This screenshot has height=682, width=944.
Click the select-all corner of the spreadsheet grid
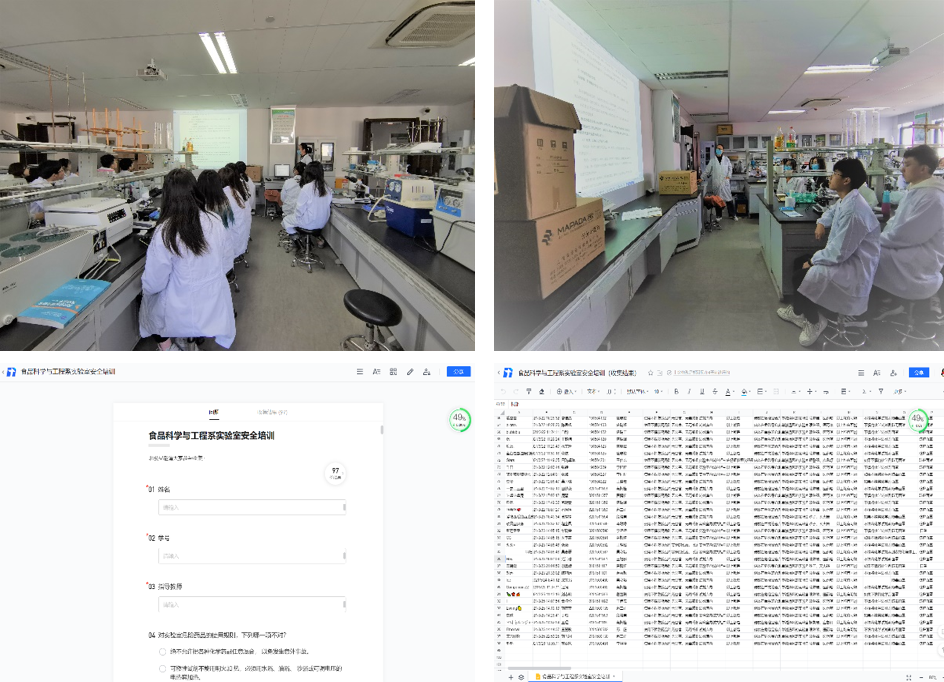(501, 412)
